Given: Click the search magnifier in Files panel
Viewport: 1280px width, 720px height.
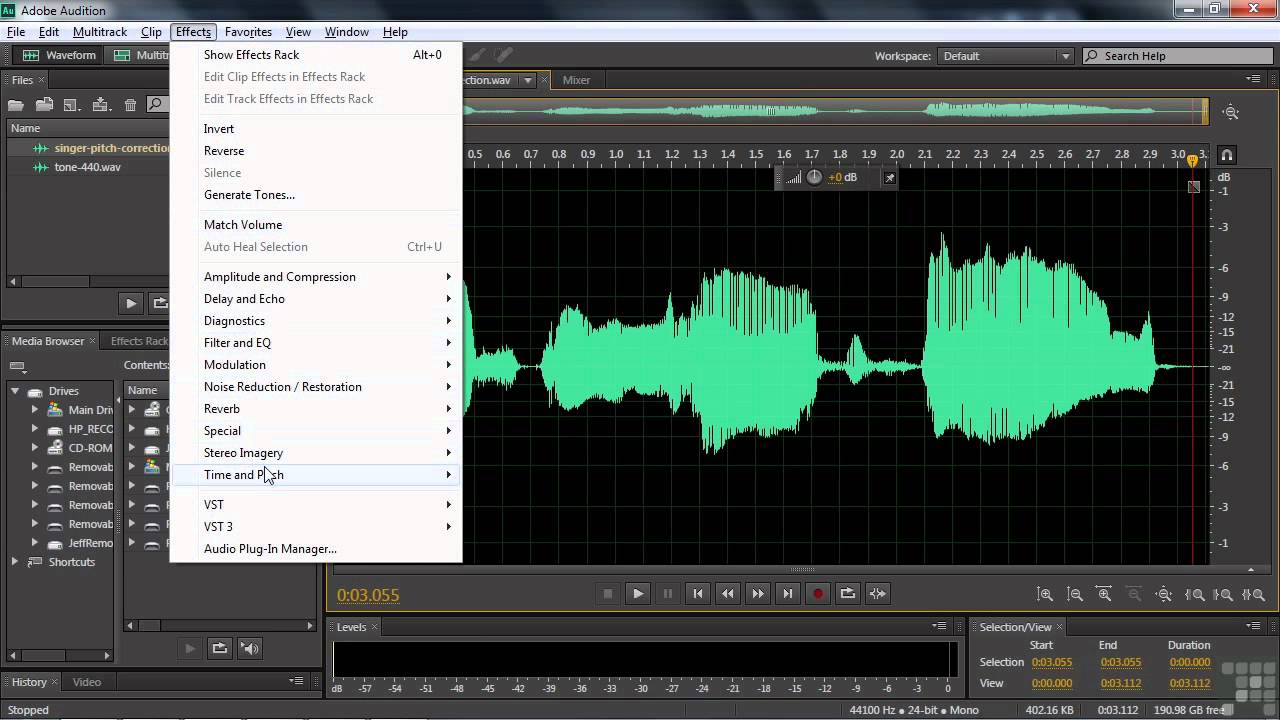Looking at the screenshot, I should coord(156,104).
